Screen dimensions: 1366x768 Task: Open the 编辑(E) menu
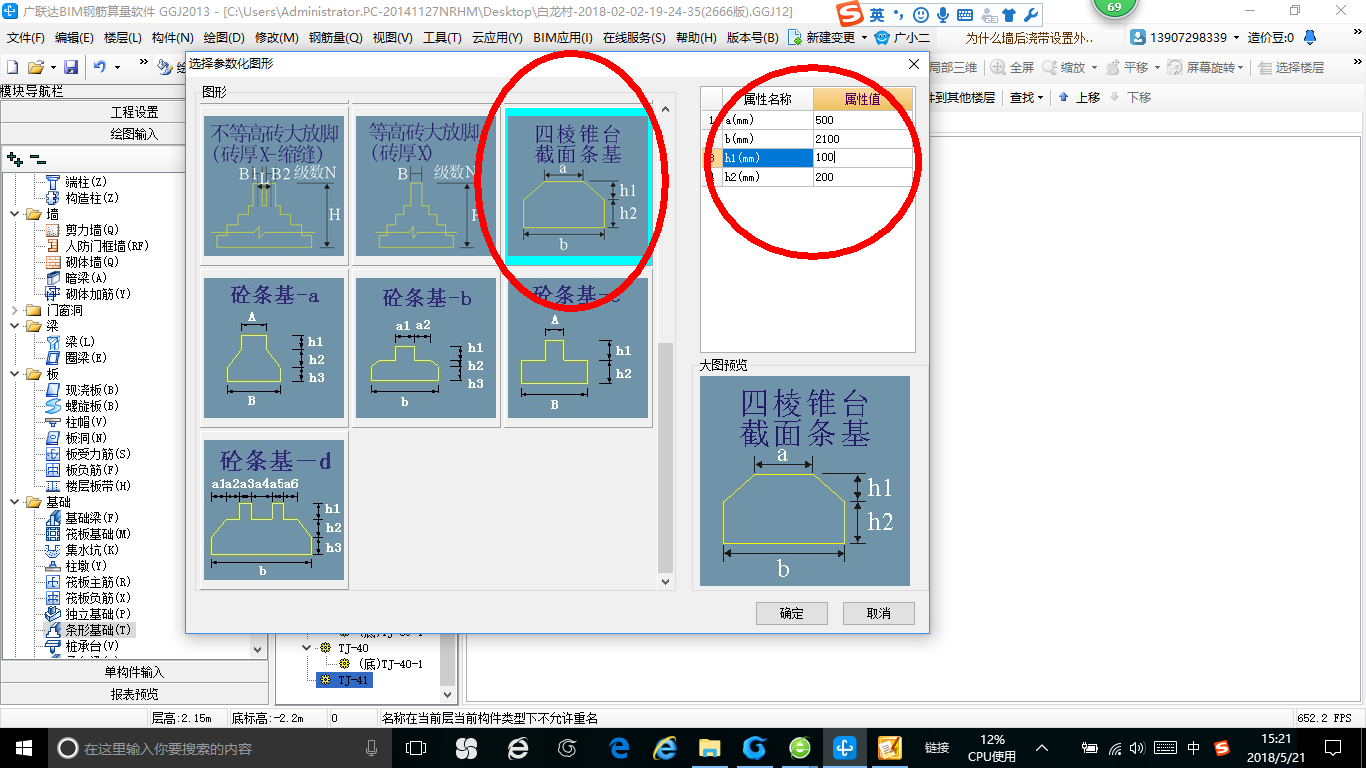pyautogui.click(x=74, y=38)
